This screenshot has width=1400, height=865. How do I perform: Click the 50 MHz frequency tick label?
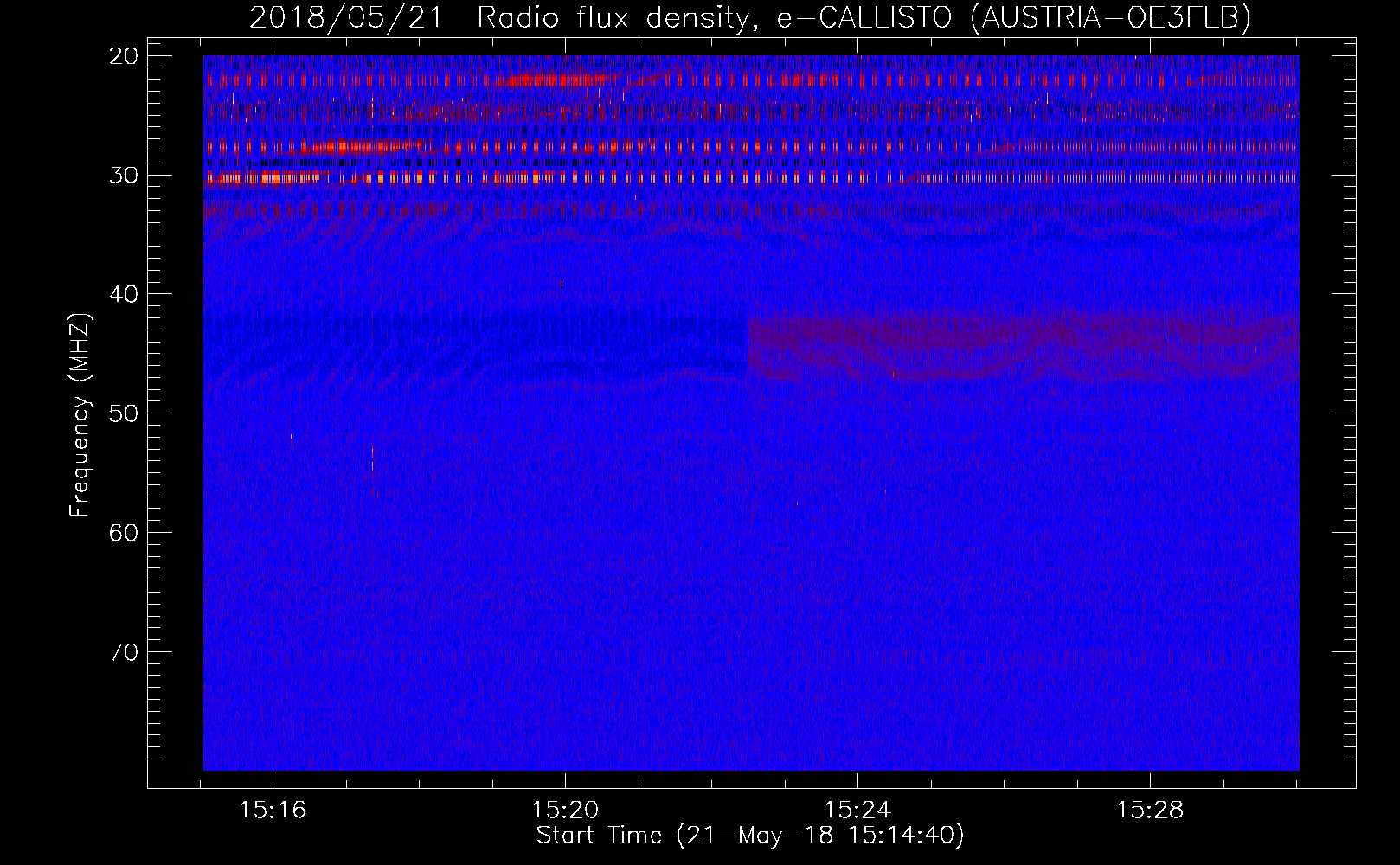point(125,413)
